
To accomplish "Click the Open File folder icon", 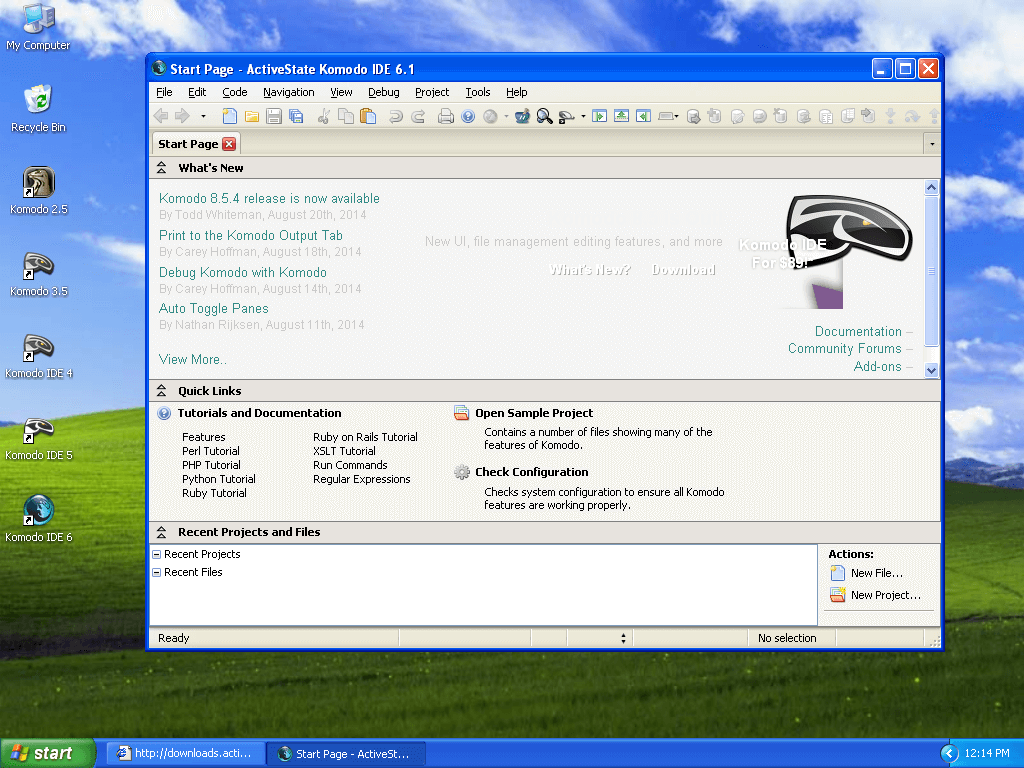I will [251, 116].
